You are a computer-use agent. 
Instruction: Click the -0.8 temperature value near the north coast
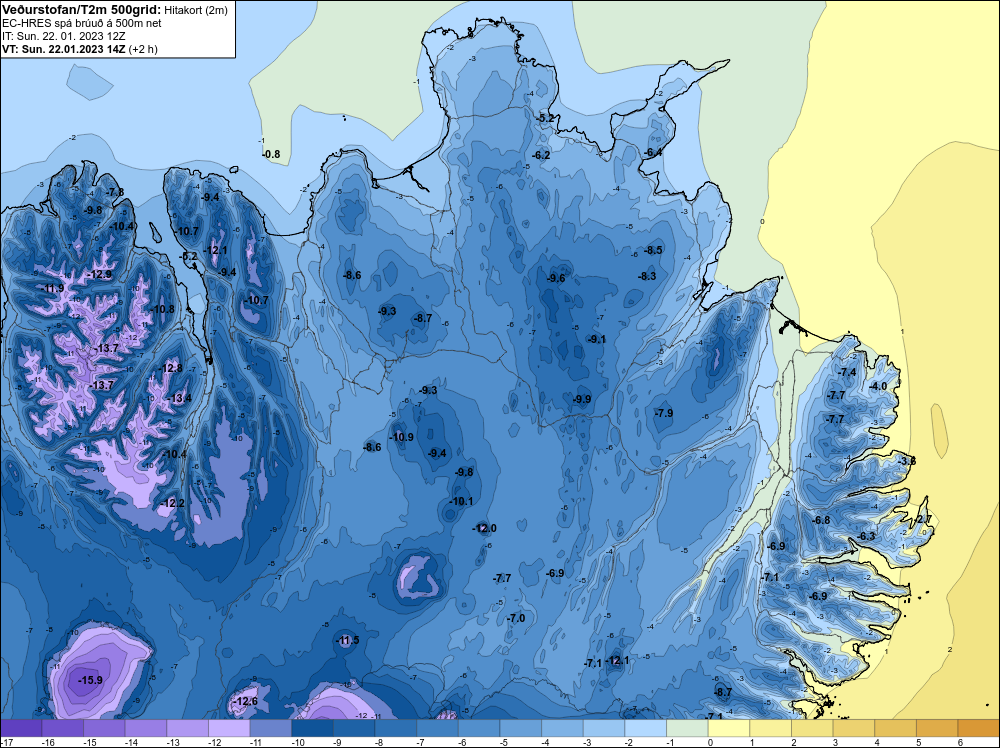tap(271, 154)
